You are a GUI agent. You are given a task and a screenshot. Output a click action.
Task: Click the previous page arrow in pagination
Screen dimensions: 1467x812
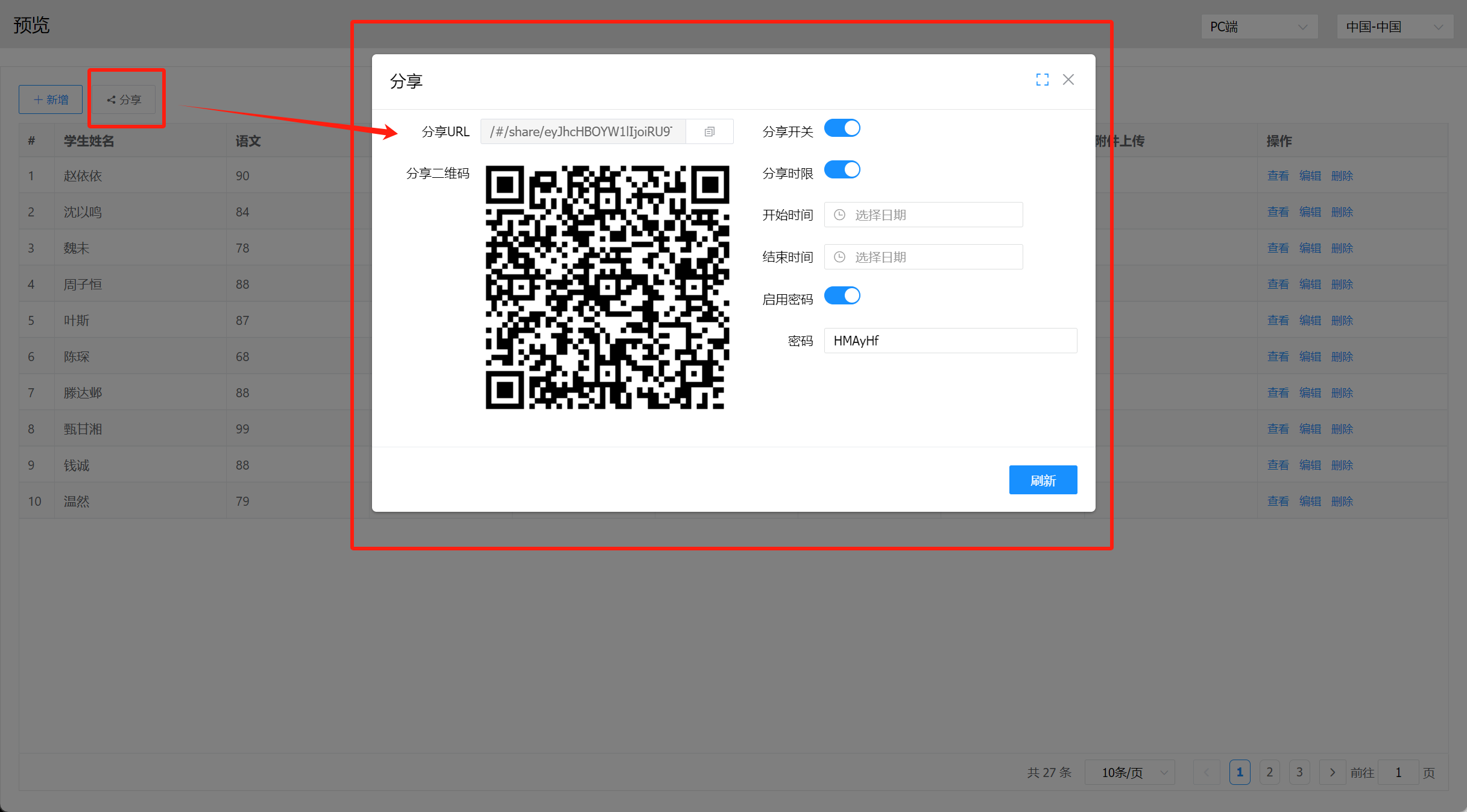pyautogui.click(x=1207, y=772)
